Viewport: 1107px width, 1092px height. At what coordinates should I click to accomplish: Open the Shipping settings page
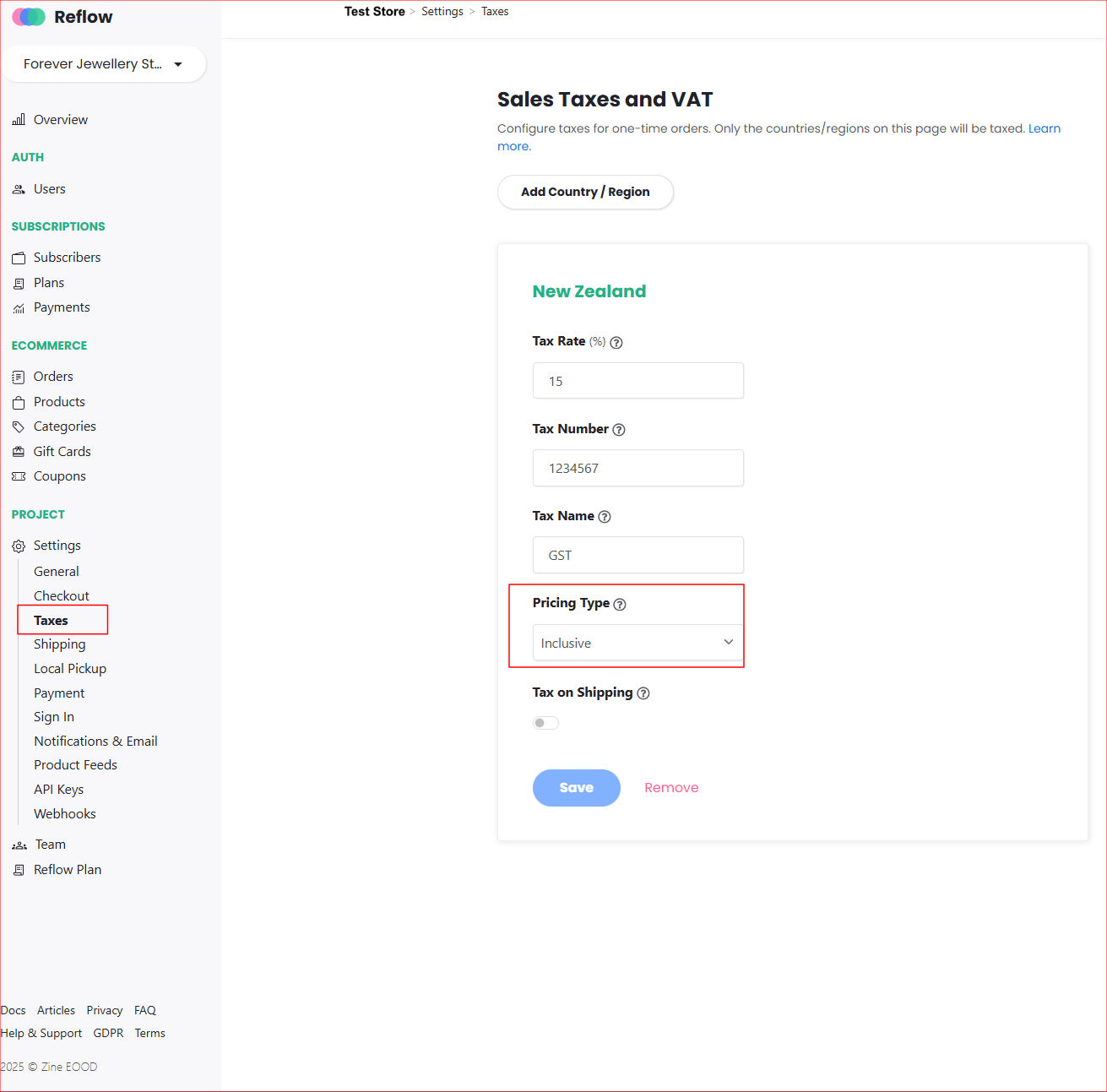(59, 644)
